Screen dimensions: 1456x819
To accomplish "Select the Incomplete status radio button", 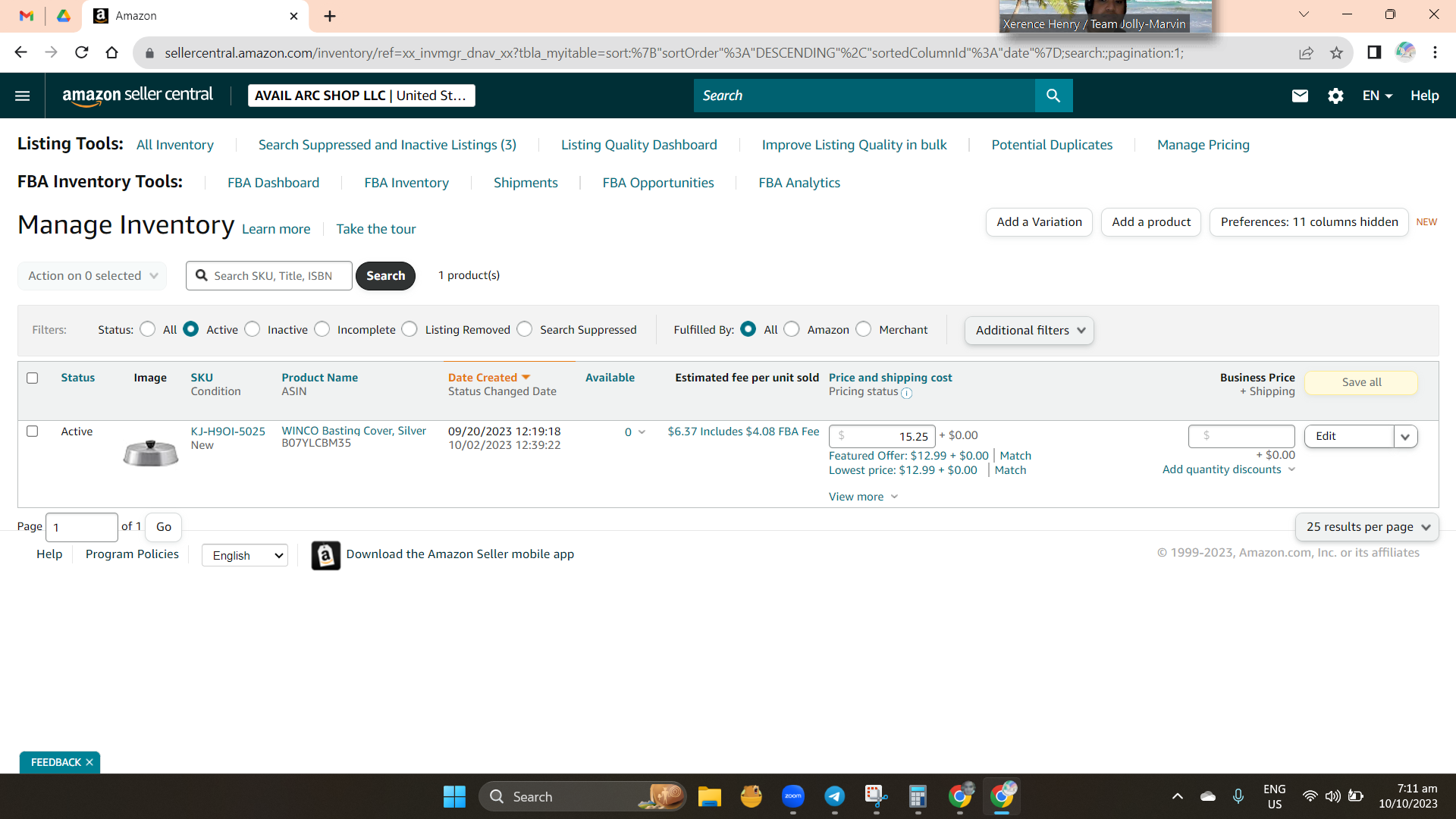I will point(322,329).
